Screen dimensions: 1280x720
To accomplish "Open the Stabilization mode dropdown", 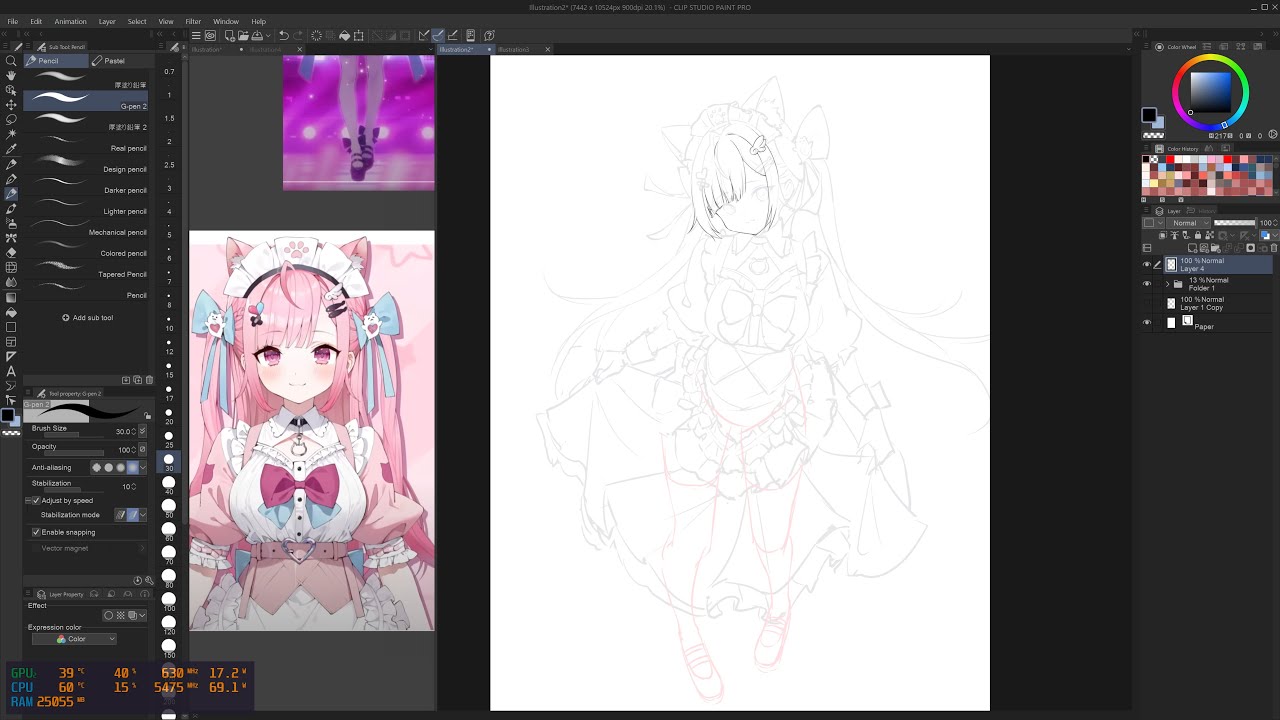I will 143,515.
